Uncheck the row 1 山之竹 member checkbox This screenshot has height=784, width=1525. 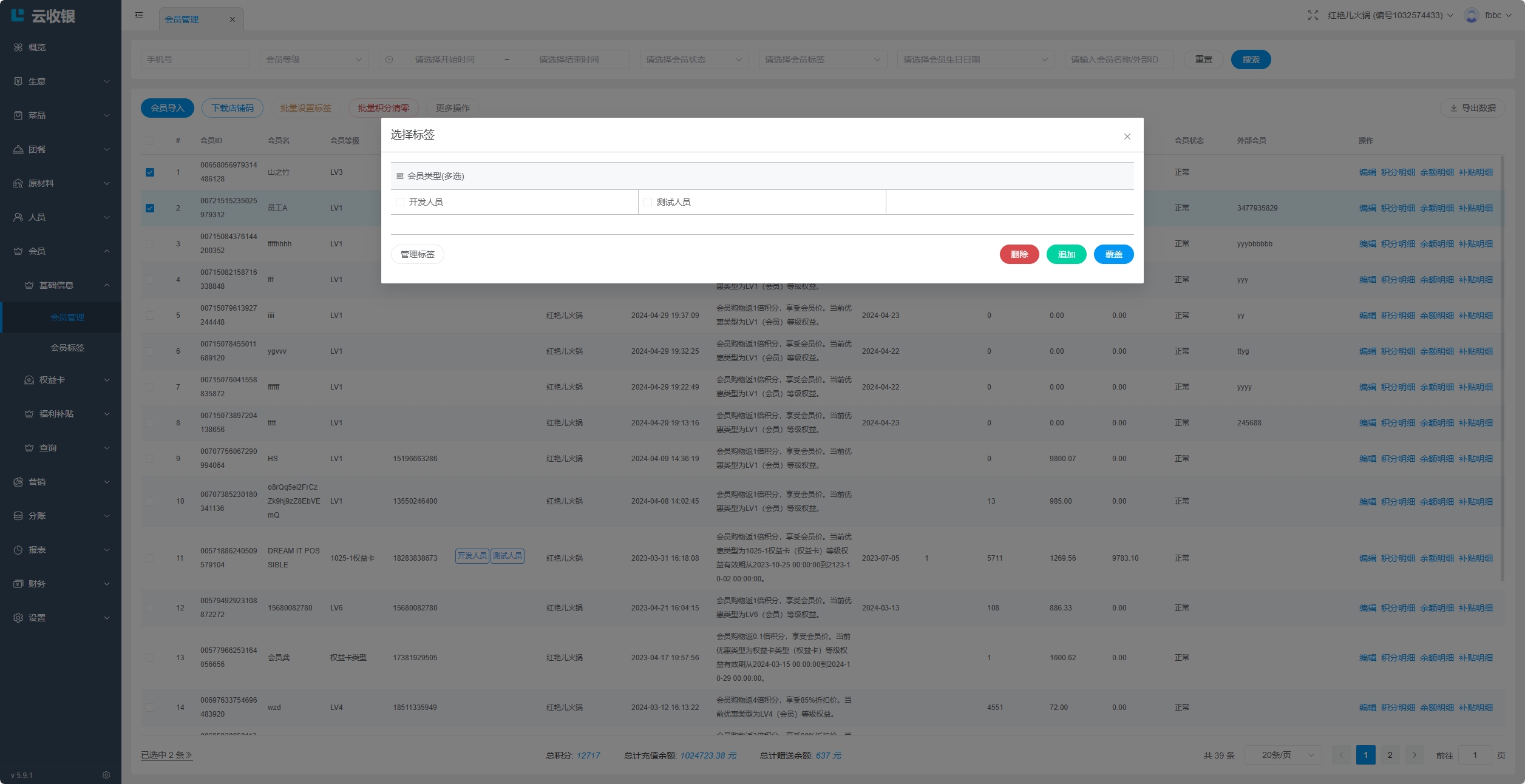pos(150,172)
